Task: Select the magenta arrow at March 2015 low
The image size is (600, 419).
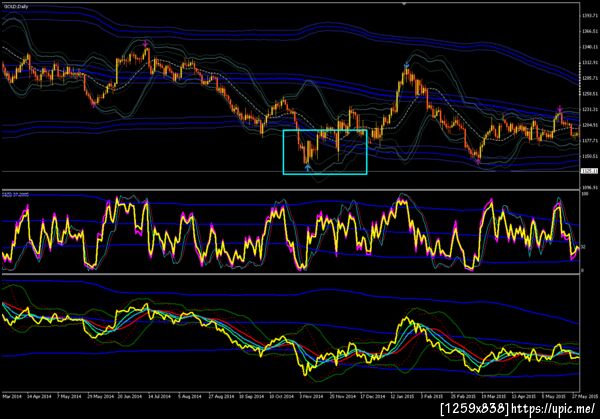Action: pyautogui.click(x=478, y=161)
